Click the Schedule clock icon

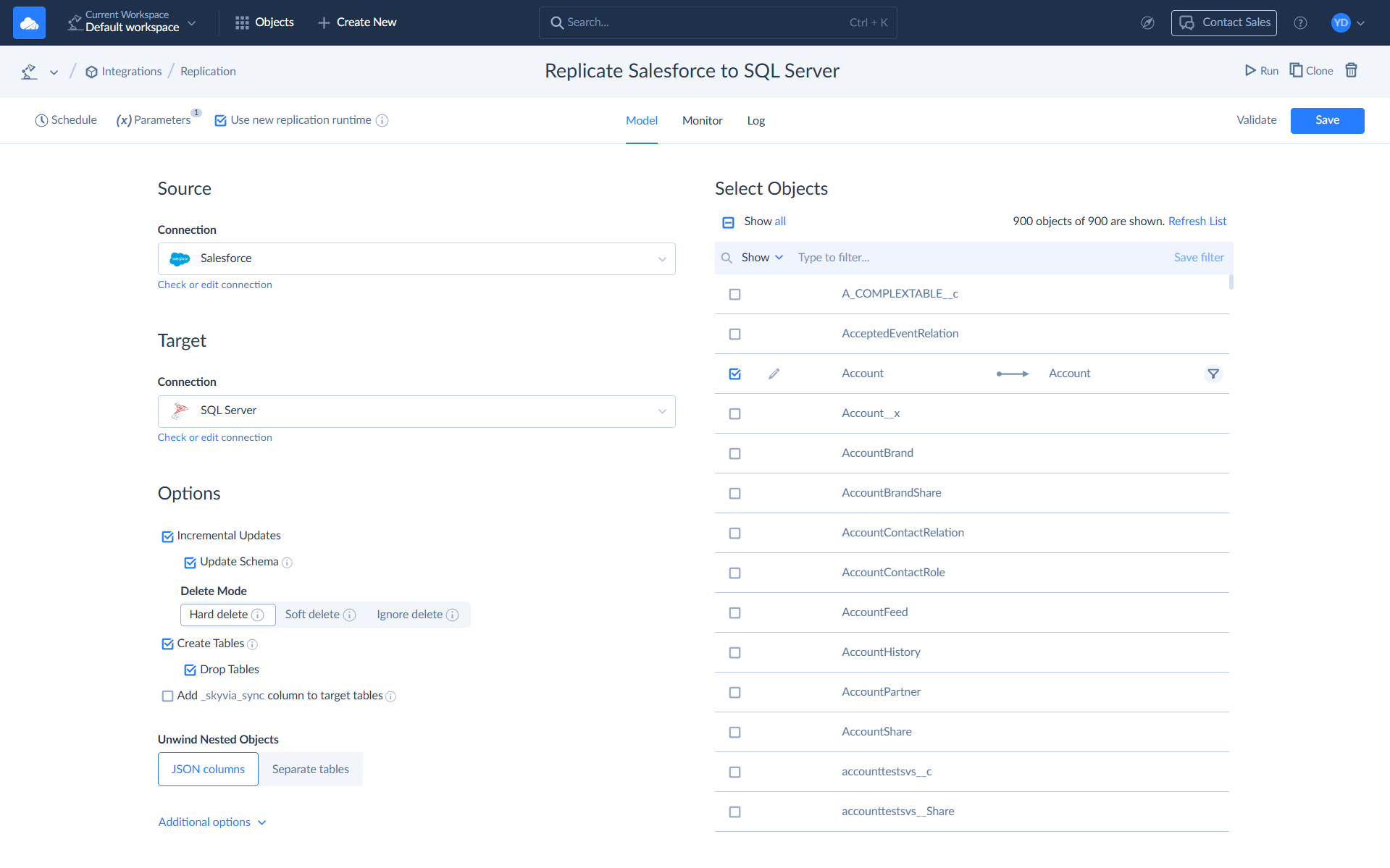(41, 120)
